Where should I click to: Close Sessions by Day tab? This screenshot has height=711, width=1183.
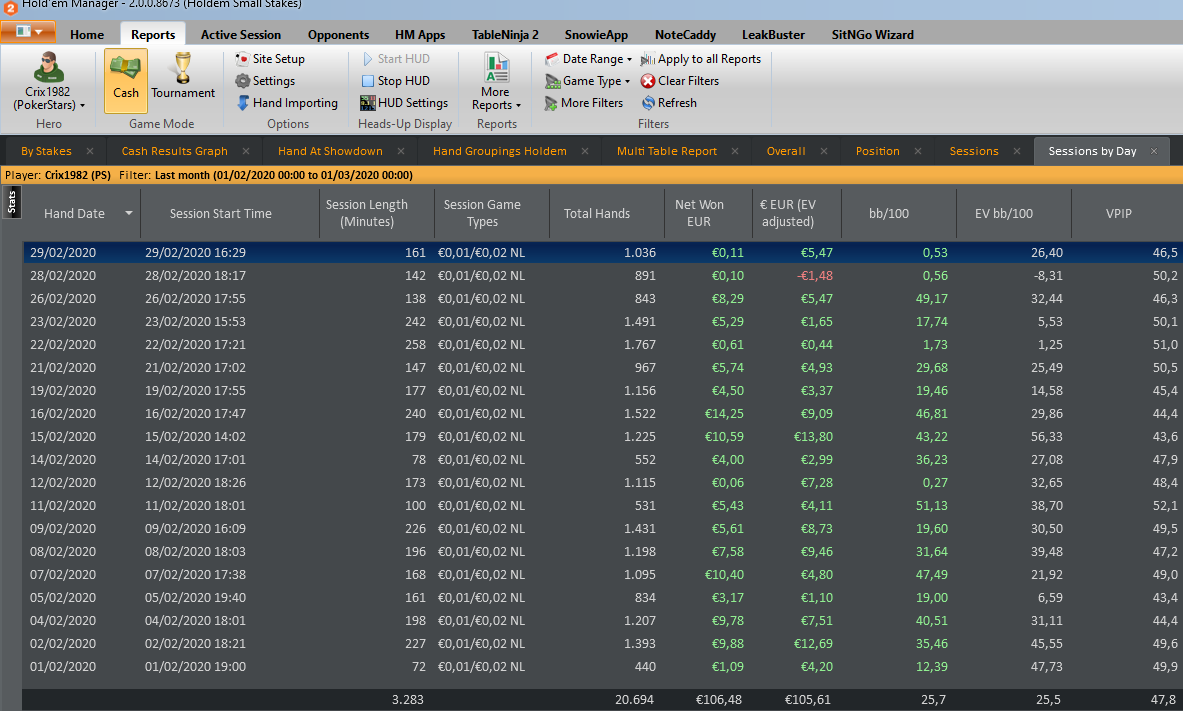coord(1154,151)
